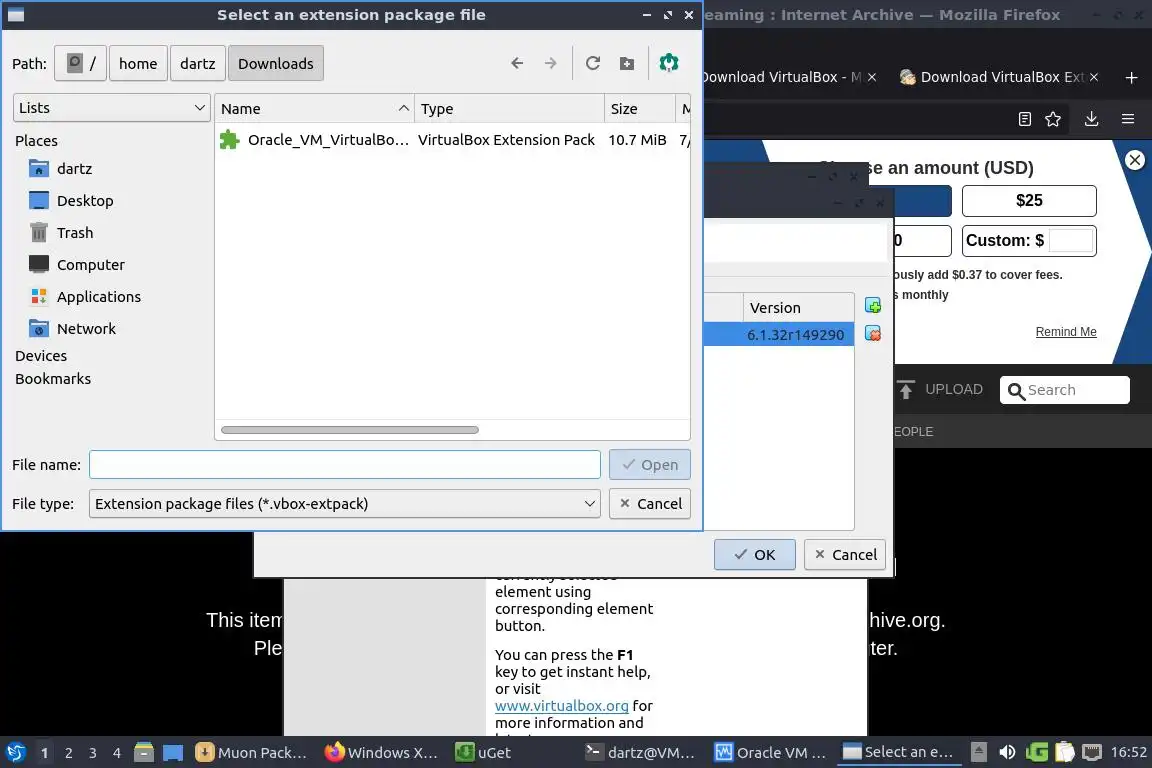Viewport: 1152px width, 768px height.
Task: Open Applications in the Places sidebar
Action: pos(98,297)
